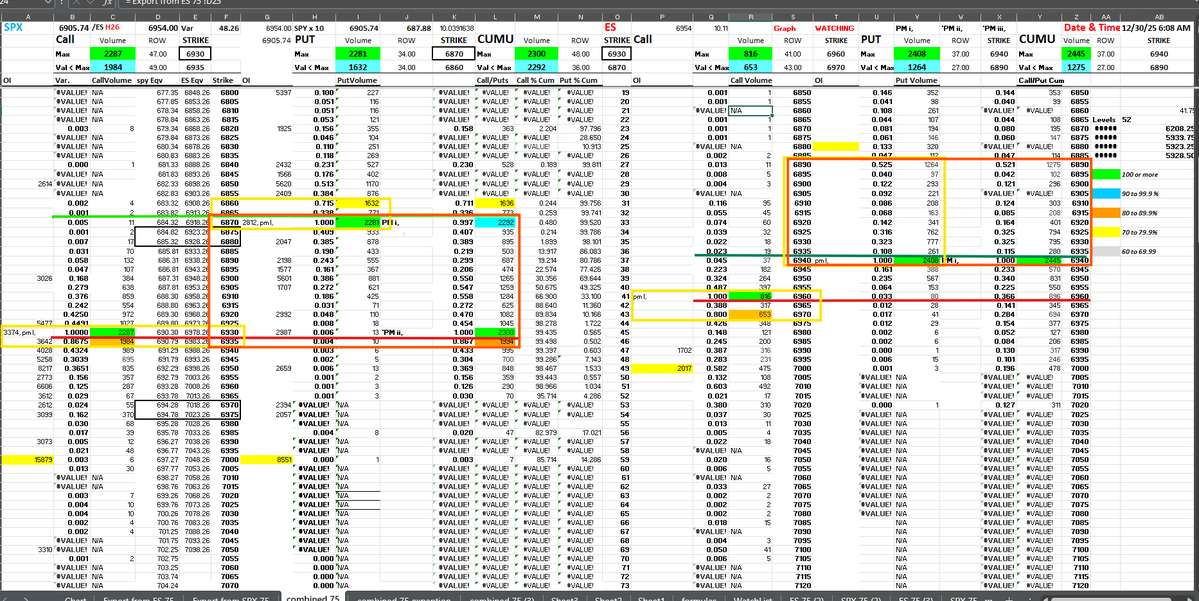Select green ES CUMU max cell 2445
The height and width of the screenshot is (601, 1199).
1077,54
